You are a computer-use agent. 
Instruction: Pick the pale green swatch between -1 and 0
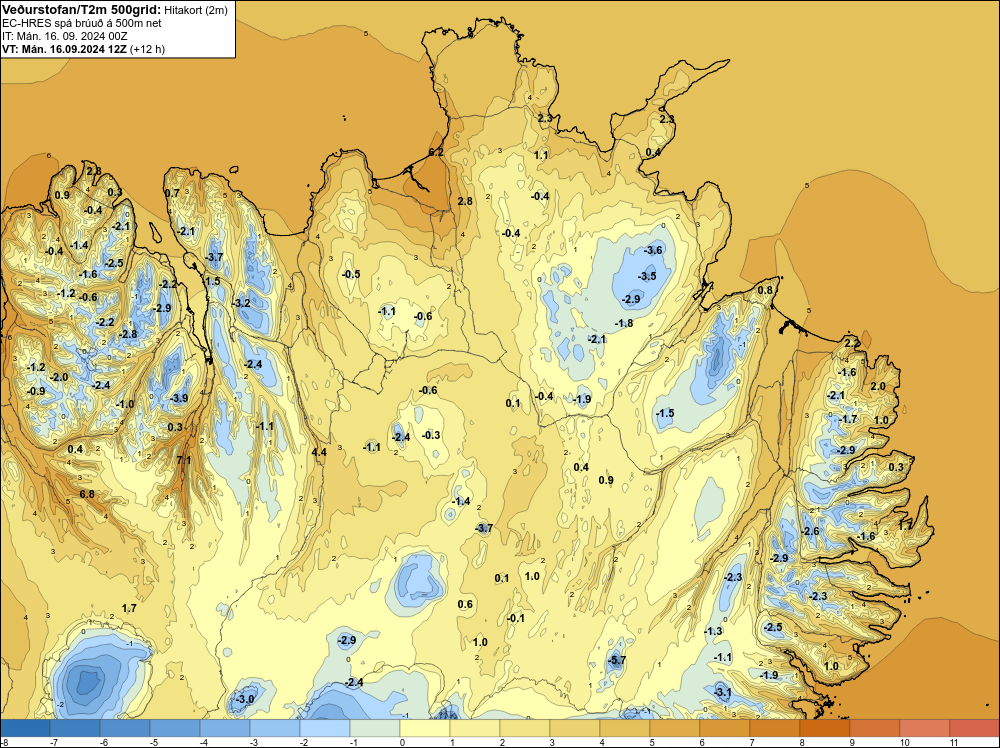[x=375, y=728]
